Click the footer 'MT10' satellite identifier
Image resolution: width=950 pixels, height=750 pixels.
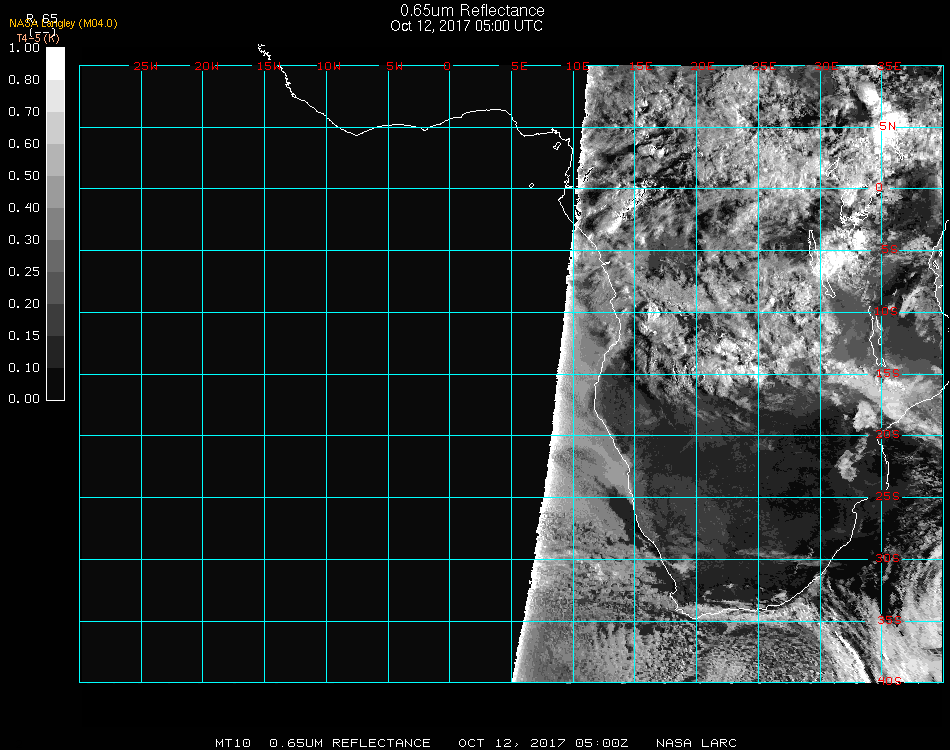pyautogui.click(x=233, y=743)
